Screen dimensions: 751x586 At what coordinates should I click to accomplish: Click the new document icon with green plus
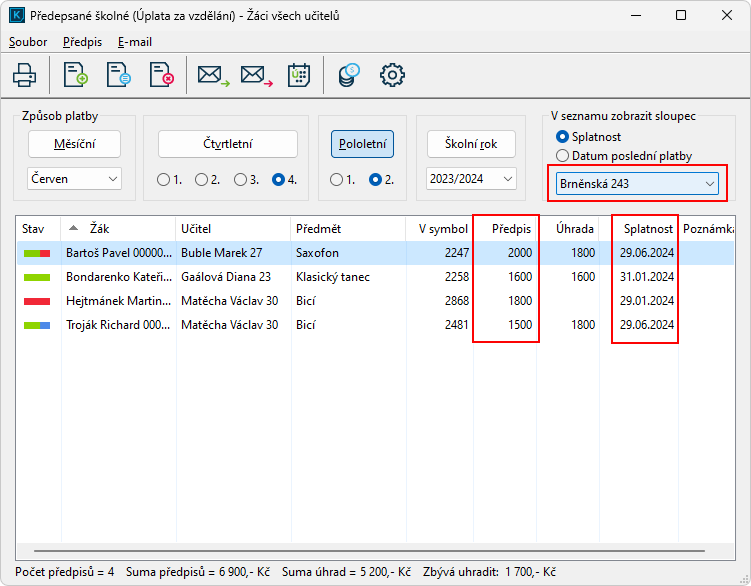75,75
